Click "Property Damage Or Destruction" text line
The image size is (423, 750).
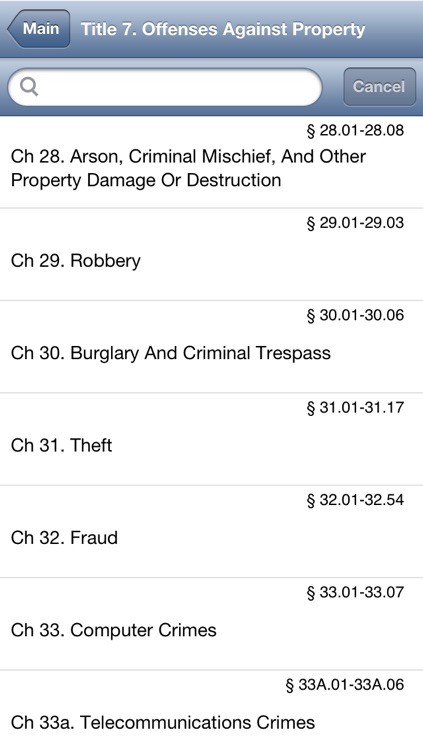pyautogui.click(x=146, y=180)
